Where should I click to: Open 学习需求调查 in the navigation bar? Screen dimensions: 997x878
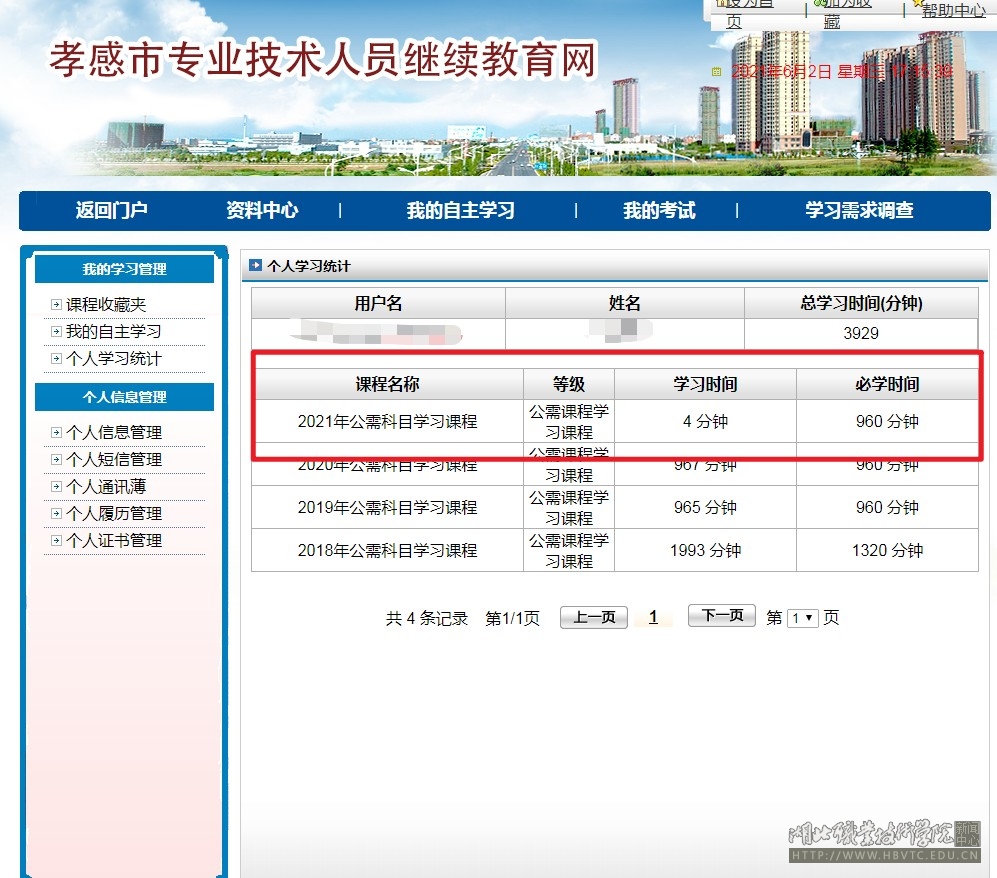point(859,211)
